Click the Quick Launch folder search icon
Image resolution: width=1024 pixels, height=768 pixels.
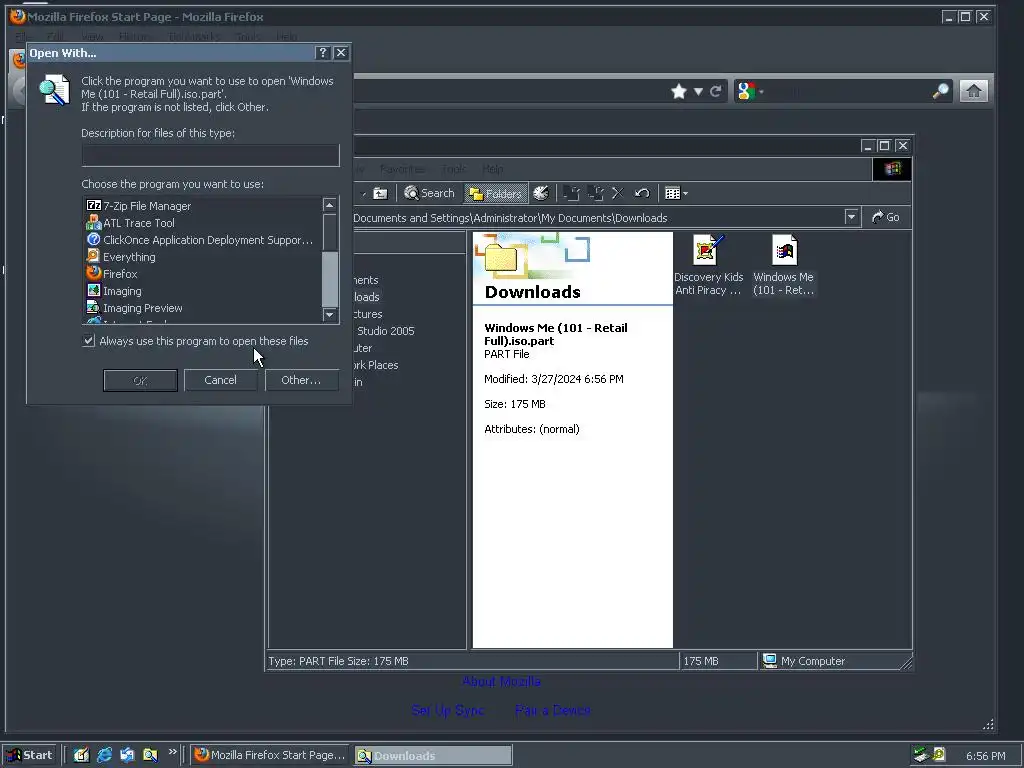(150, 755)
